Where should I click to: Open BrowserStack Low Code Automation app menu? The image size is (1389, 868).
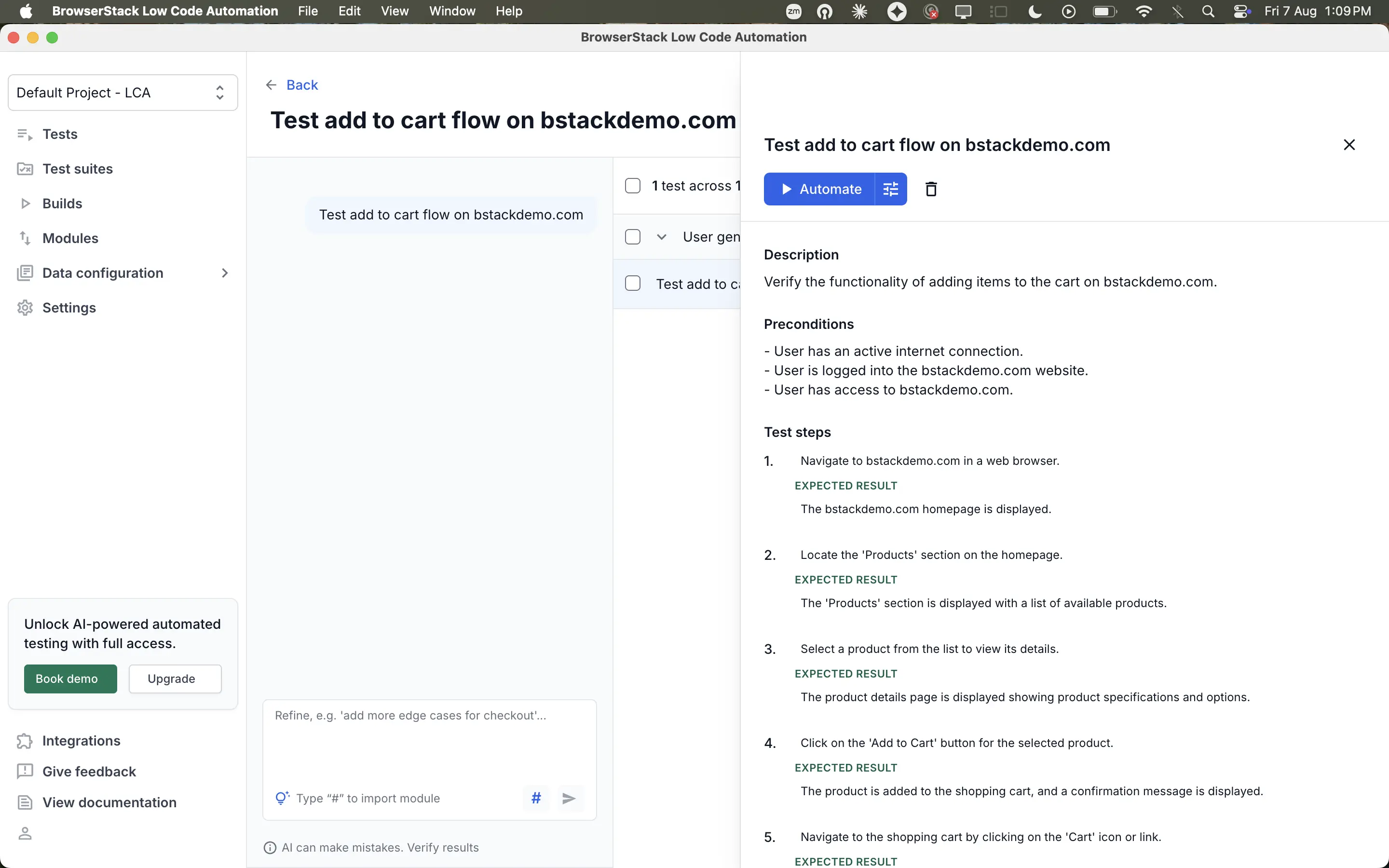tap(165, 11)
